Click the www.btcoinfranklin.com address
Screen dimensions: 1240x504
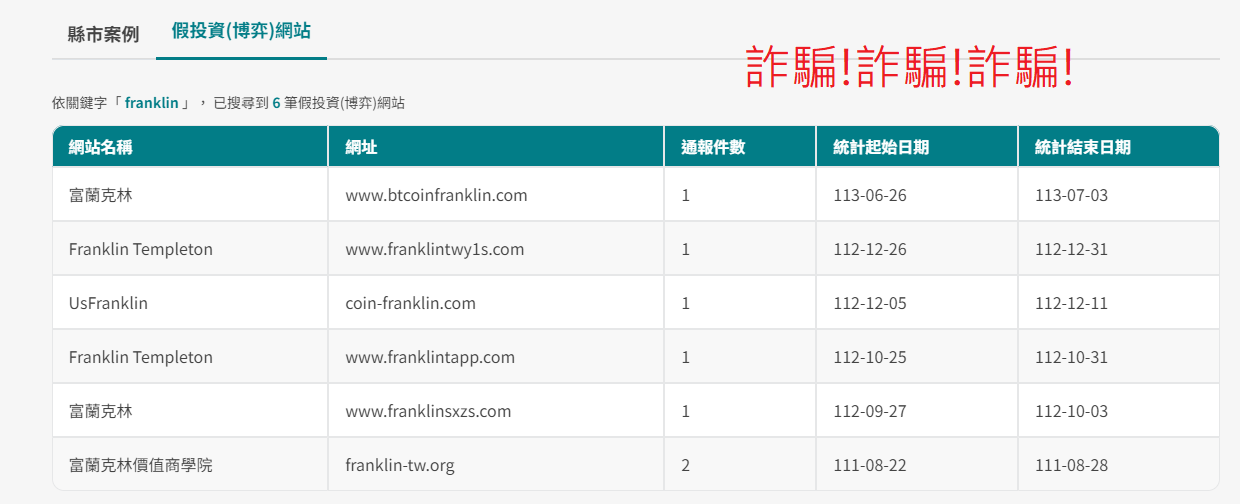click(x=436, y=195)
